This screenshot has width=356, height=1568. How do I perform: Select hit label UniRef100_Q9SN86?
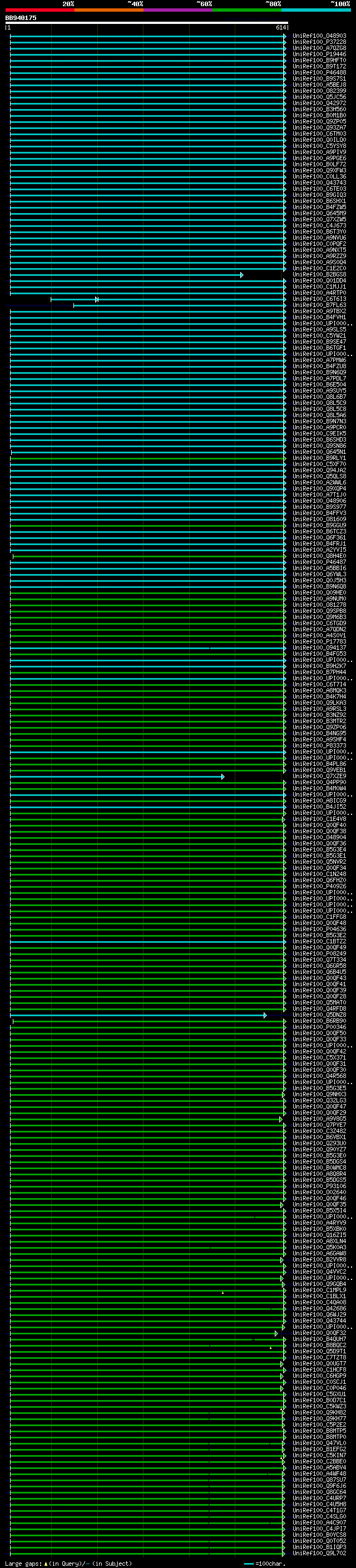point(319,446)
